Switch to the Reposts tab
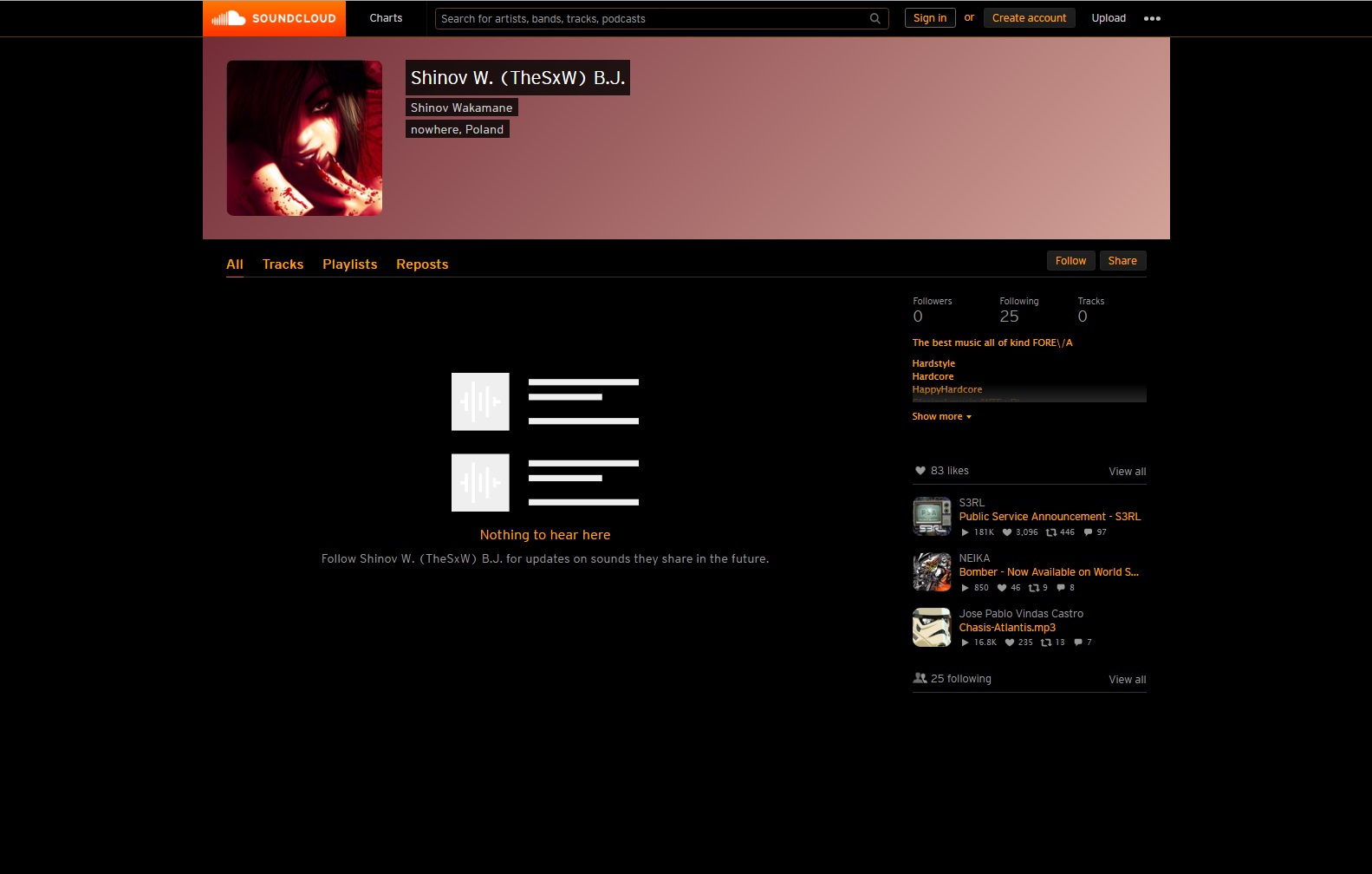This screenshot has width=1372, height=874. click(422, 264)
